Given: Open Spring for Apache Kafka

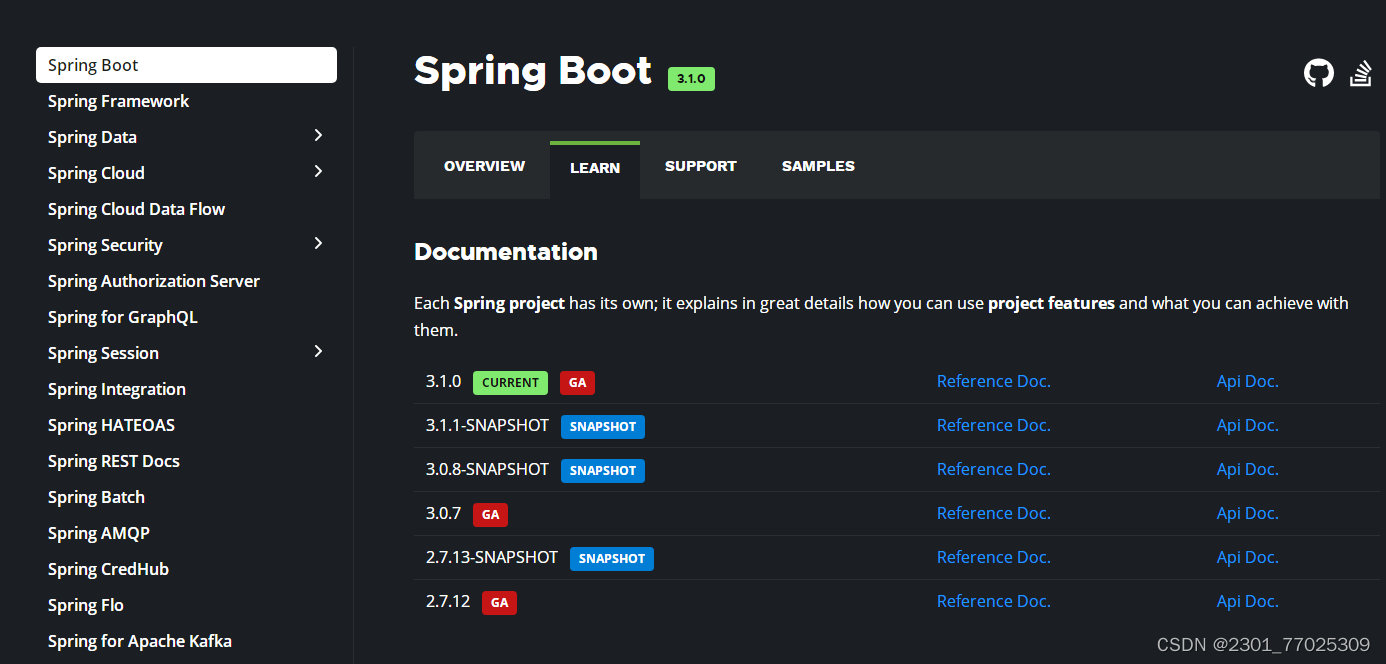Looking at the screenshot, I should point(140,641).
